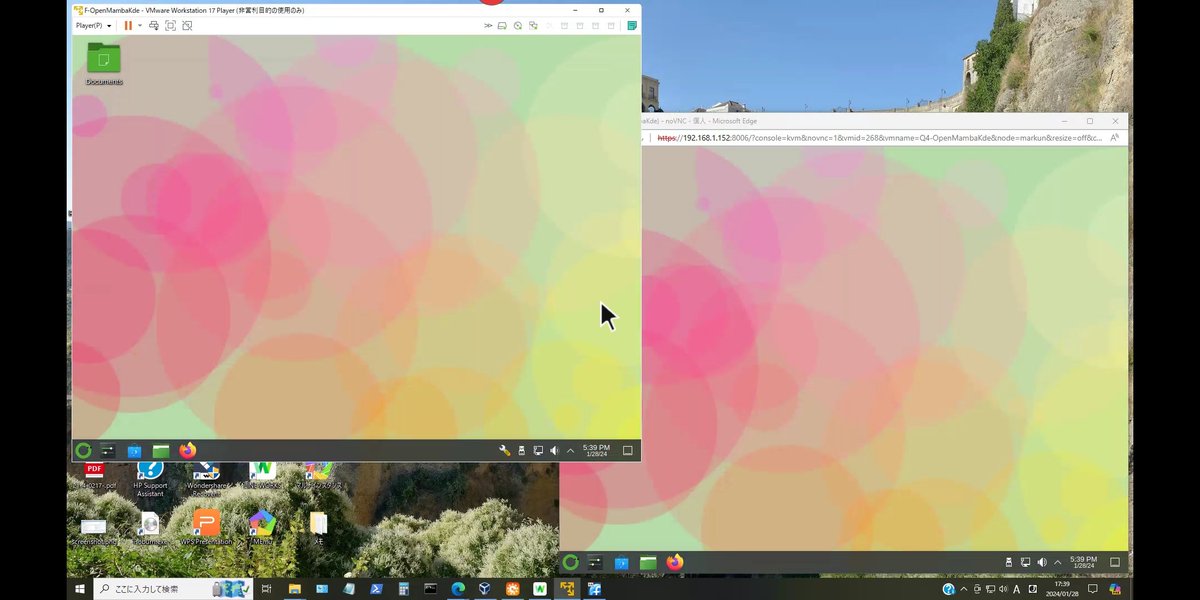This screenshot has height=600, width=1200.
Task: Launch Discover software store in the VMware guest panel
Action: (135, 451)
